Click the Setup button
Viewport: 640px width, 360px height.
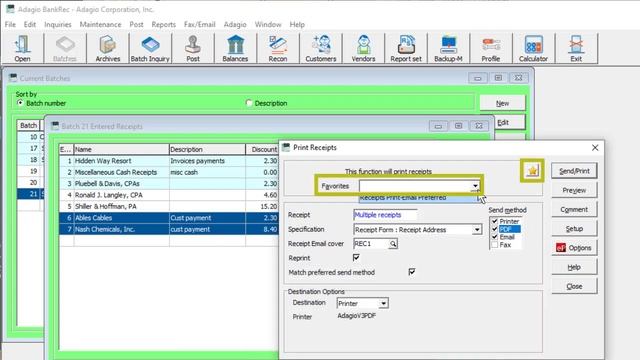coord(574,229)
